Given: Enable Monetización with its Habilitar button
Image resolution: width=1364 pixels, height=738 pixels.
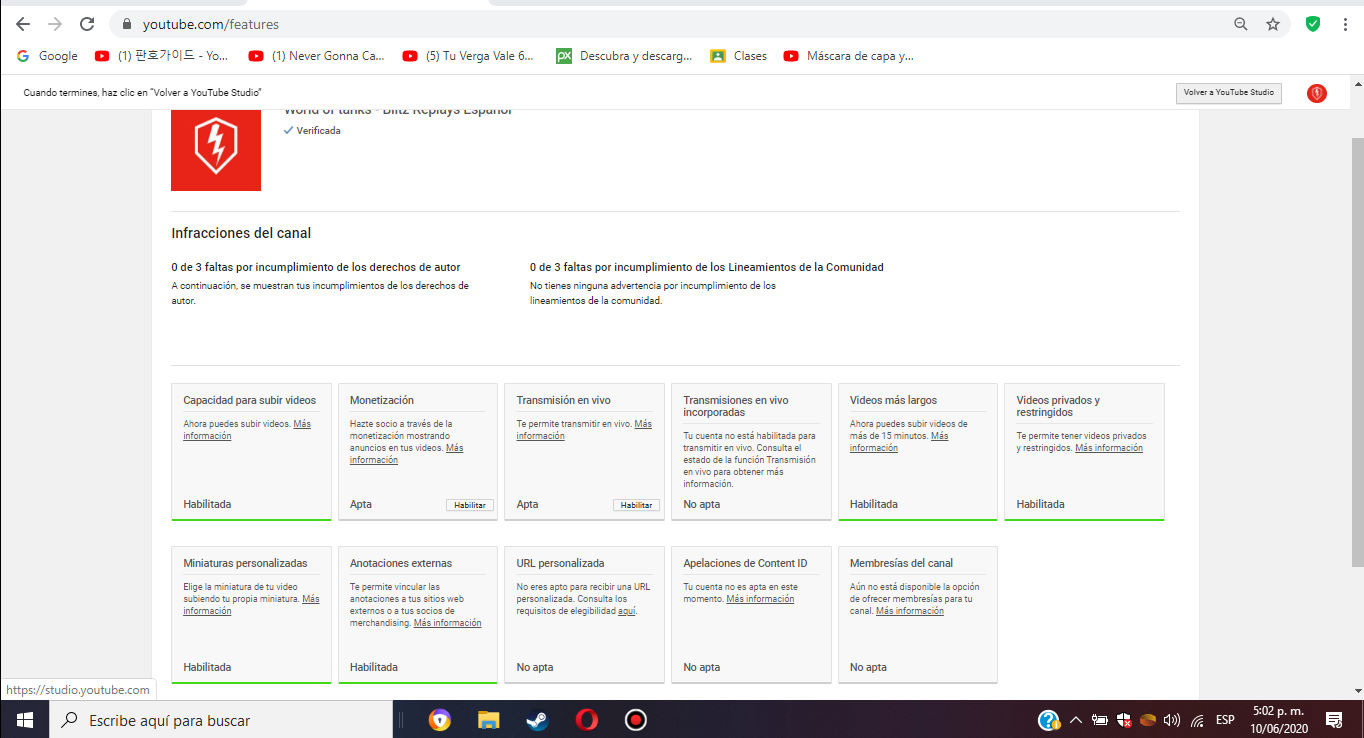Looking at the screenshot, I should pos(470,505).
